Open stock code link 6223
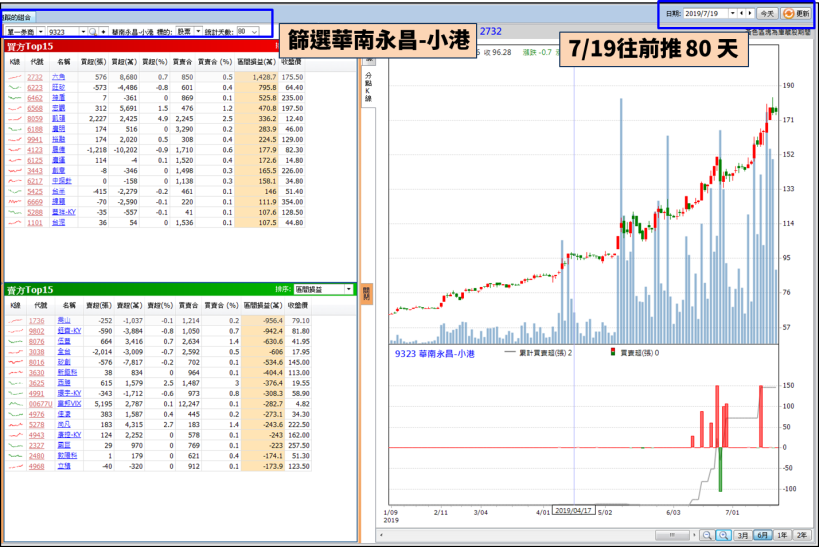The image size is (819, 547). point(35,87)
